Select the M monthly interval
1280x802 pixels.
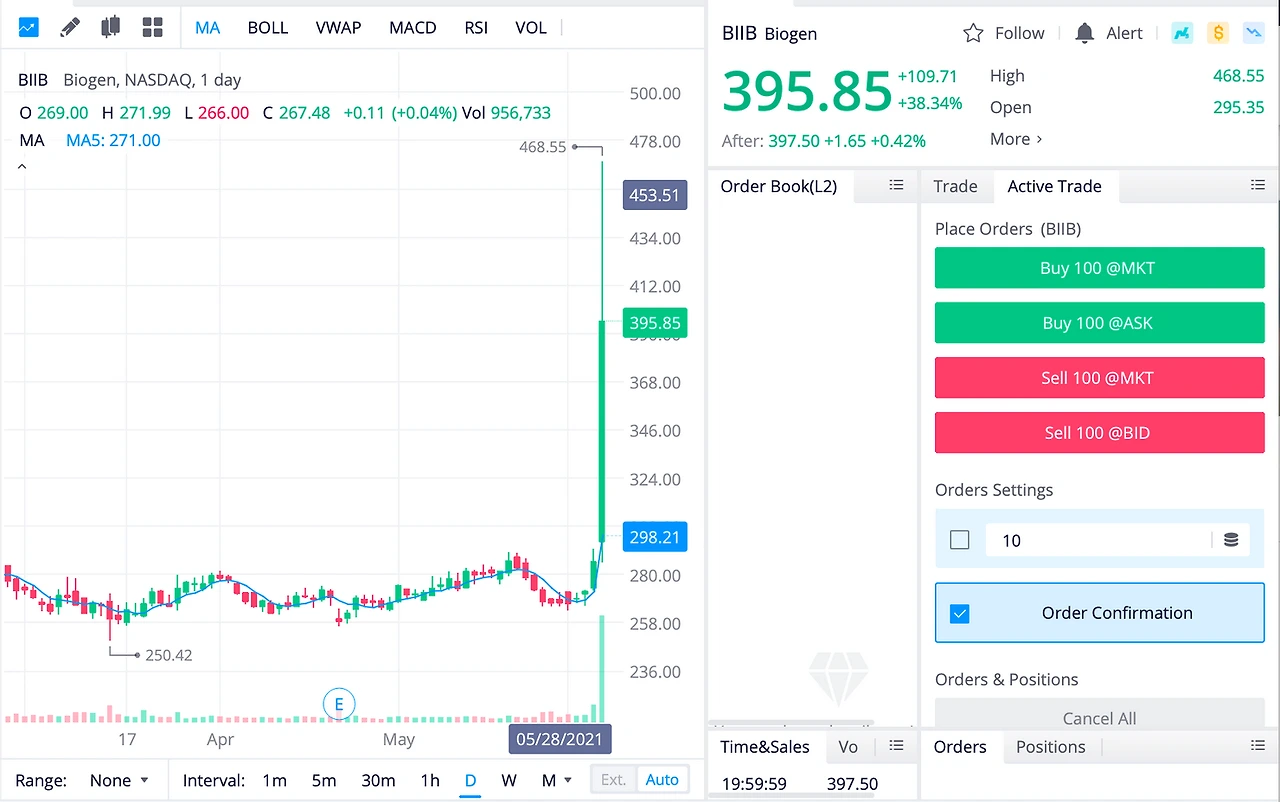coord(549,780)
